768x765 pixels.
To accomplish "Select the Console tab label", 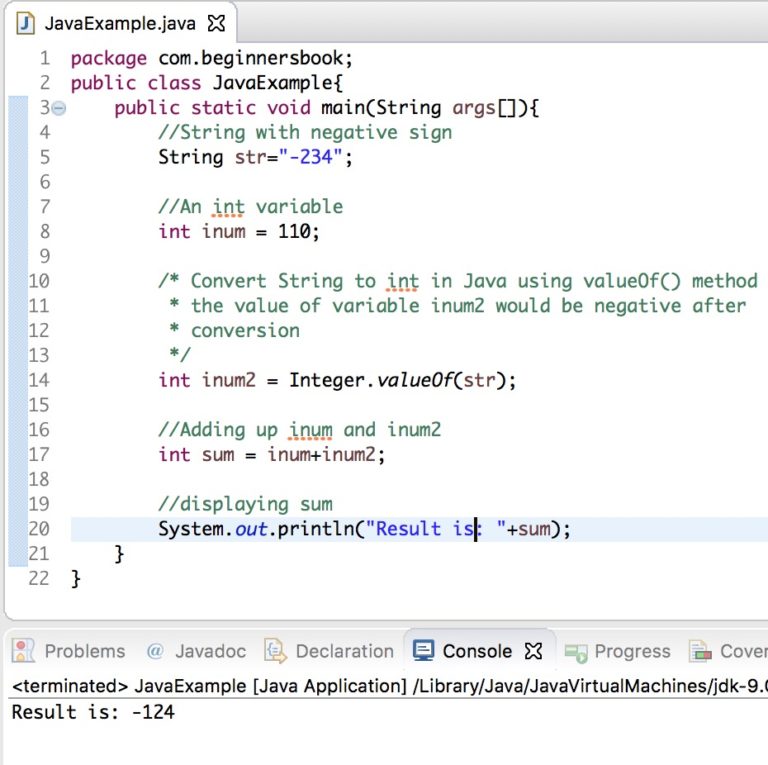I will (x=477, y=651).
